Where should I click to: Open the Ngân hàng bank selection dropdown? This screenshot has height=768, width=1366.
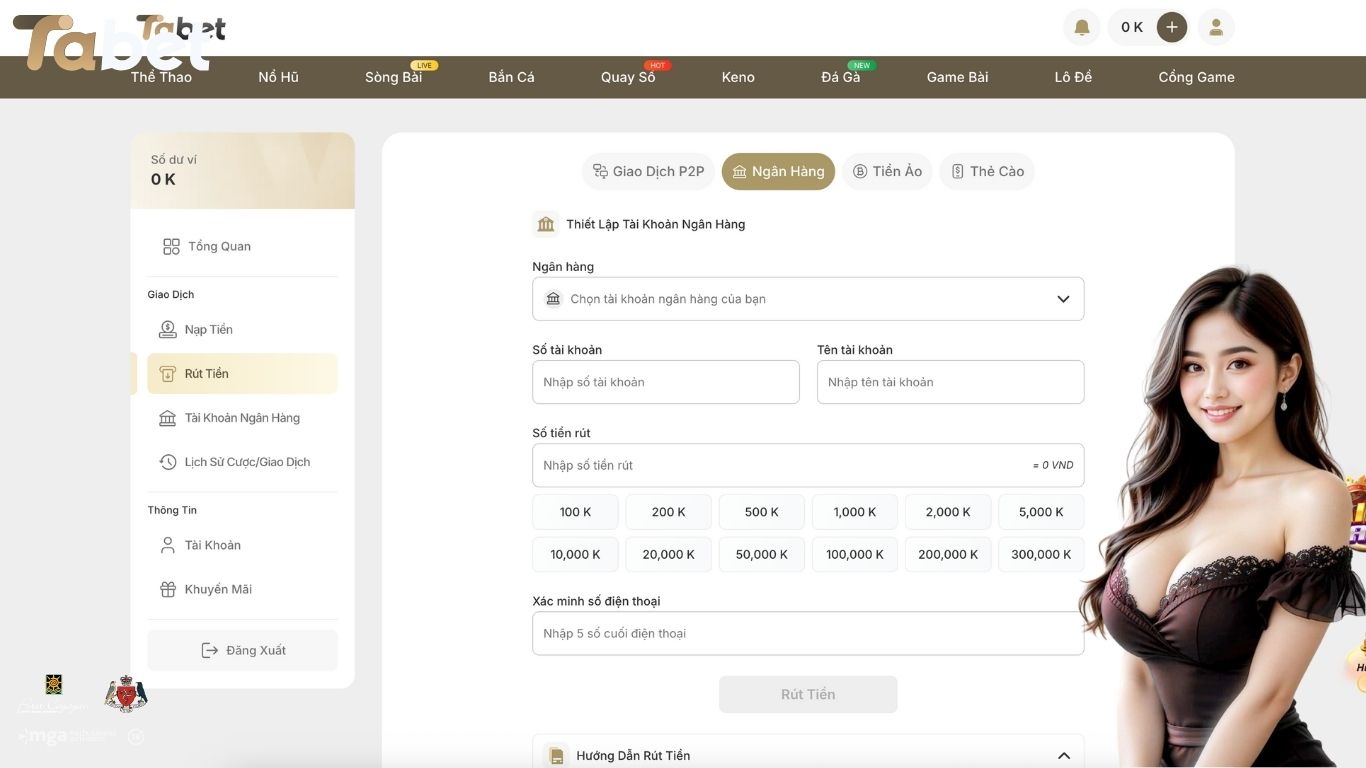[x=807, y=299]
